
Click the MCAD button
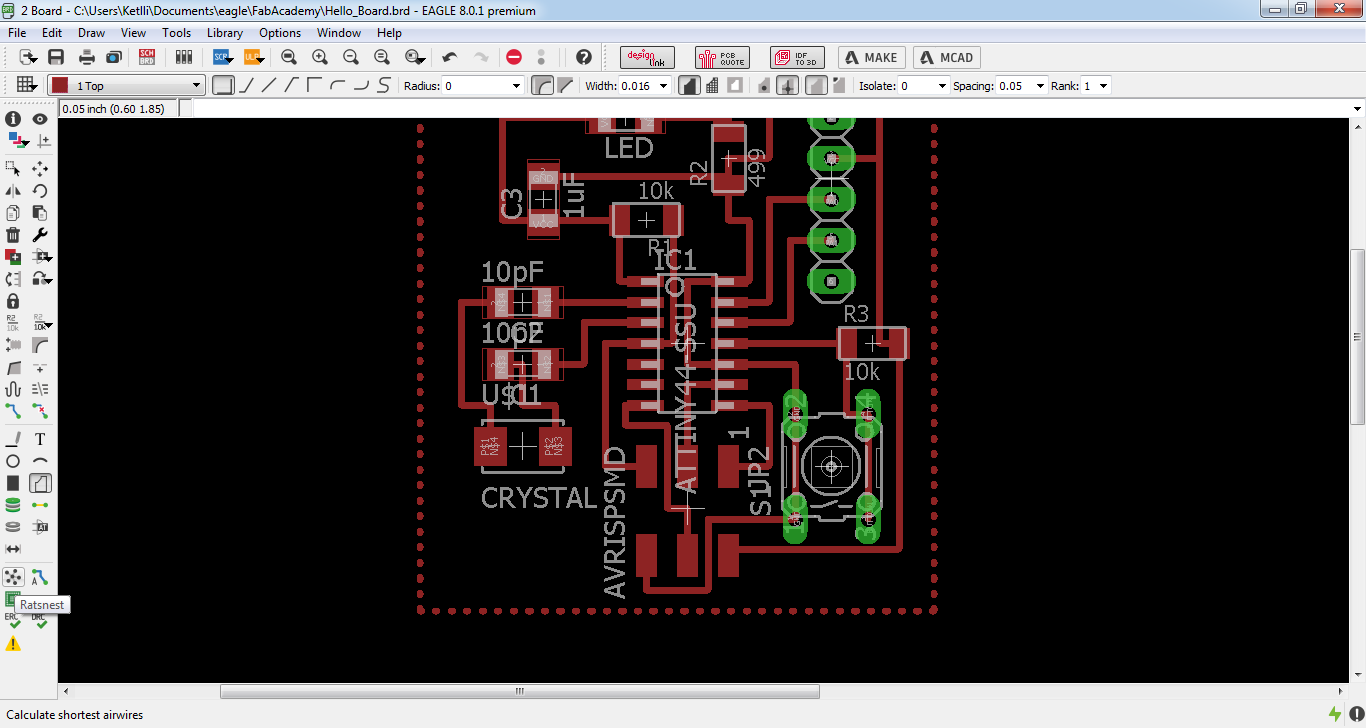tap(947, 58)
